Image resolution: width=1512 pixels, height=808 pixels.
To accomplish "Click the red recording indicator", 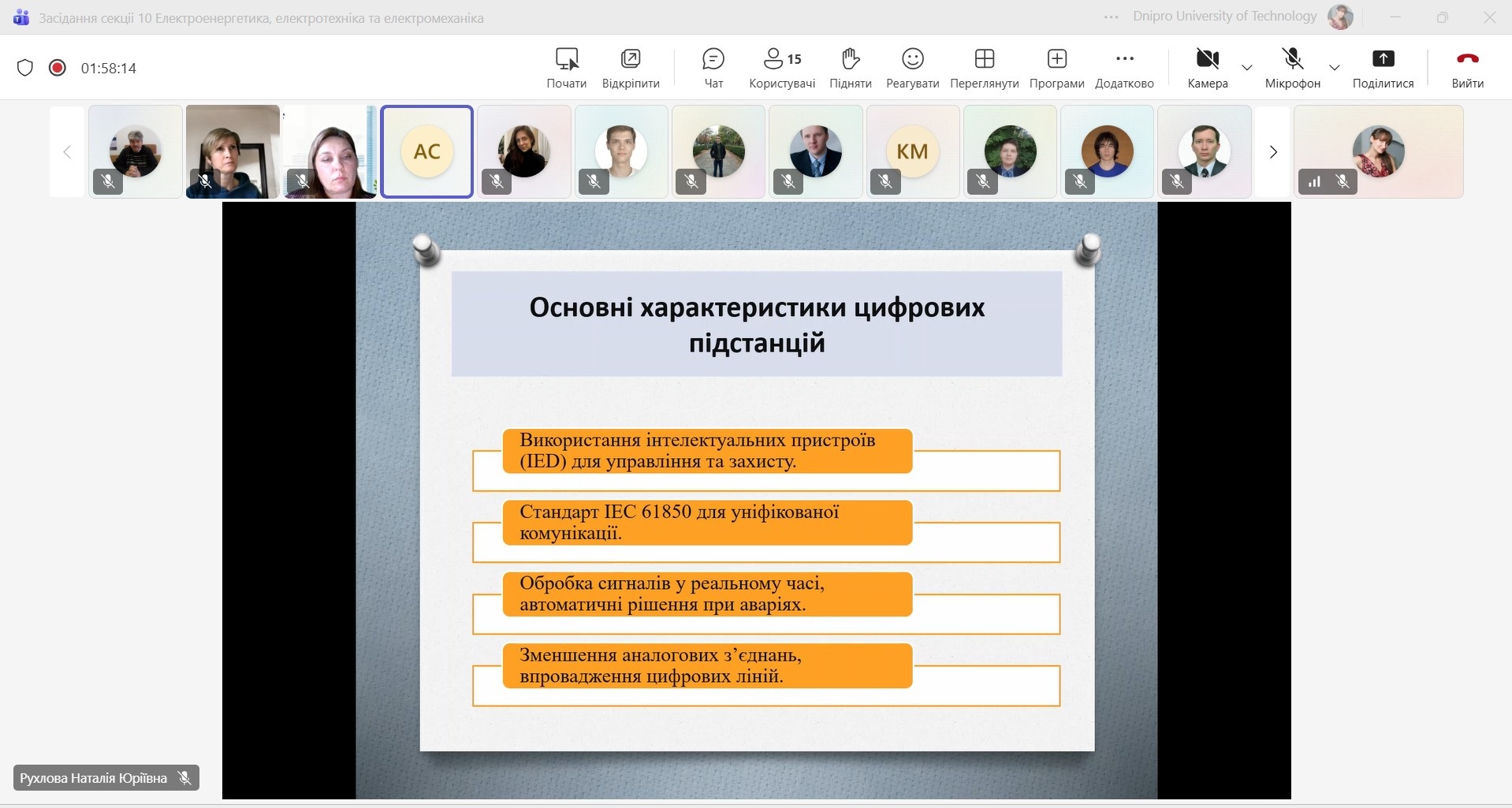I will point(57,68).
